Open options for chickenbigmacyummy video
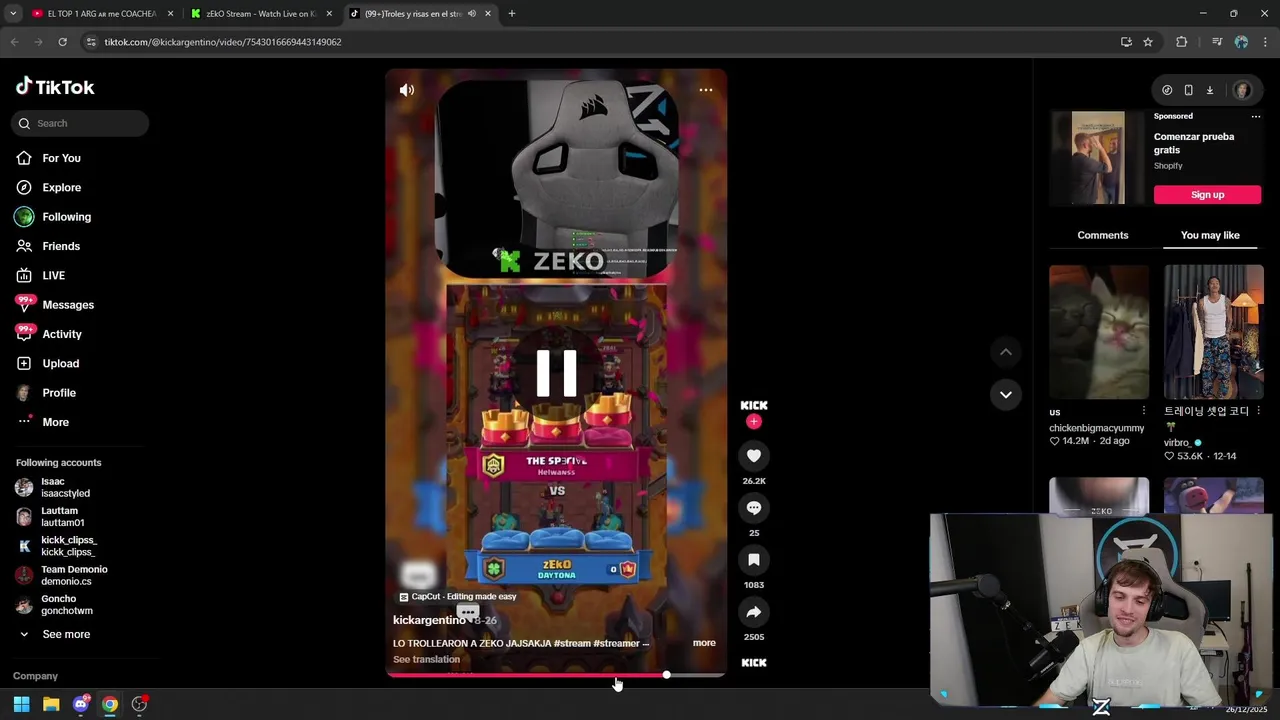The image size is (1280, 720). 1144,411
